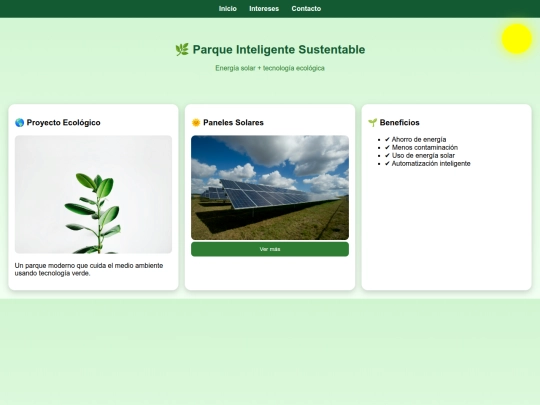Open the Contacto navigation link
Image resolution: width=540 pixels, height=405 pixels.
306,9
